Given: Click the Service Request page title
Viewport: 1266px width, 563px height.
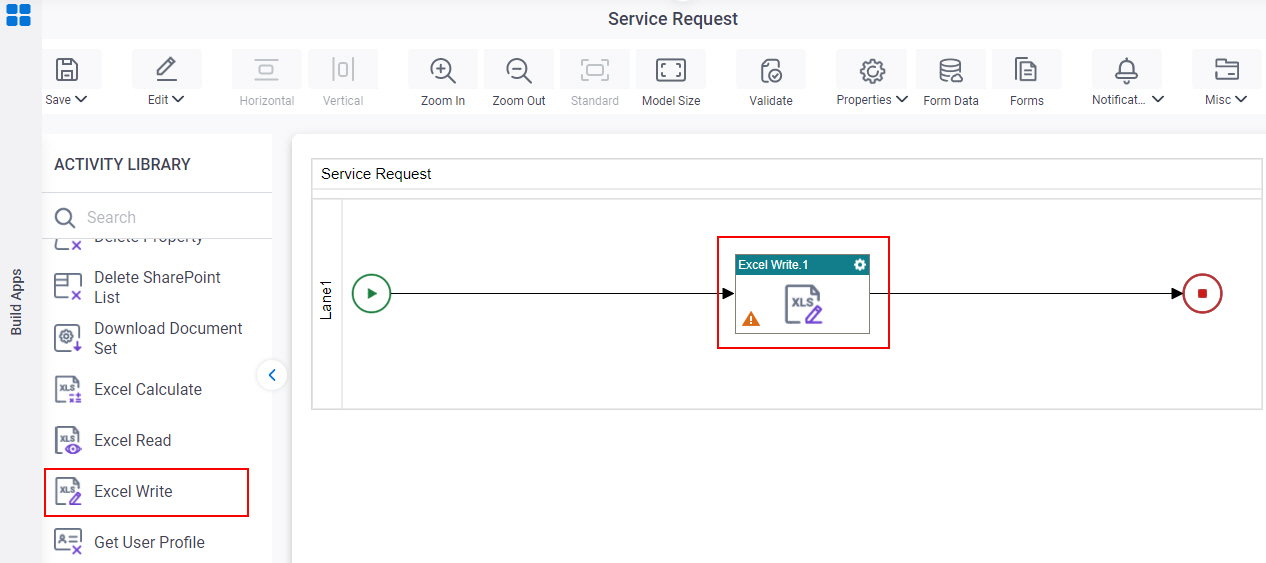Looking at the screenshot, I should [673, 19].
